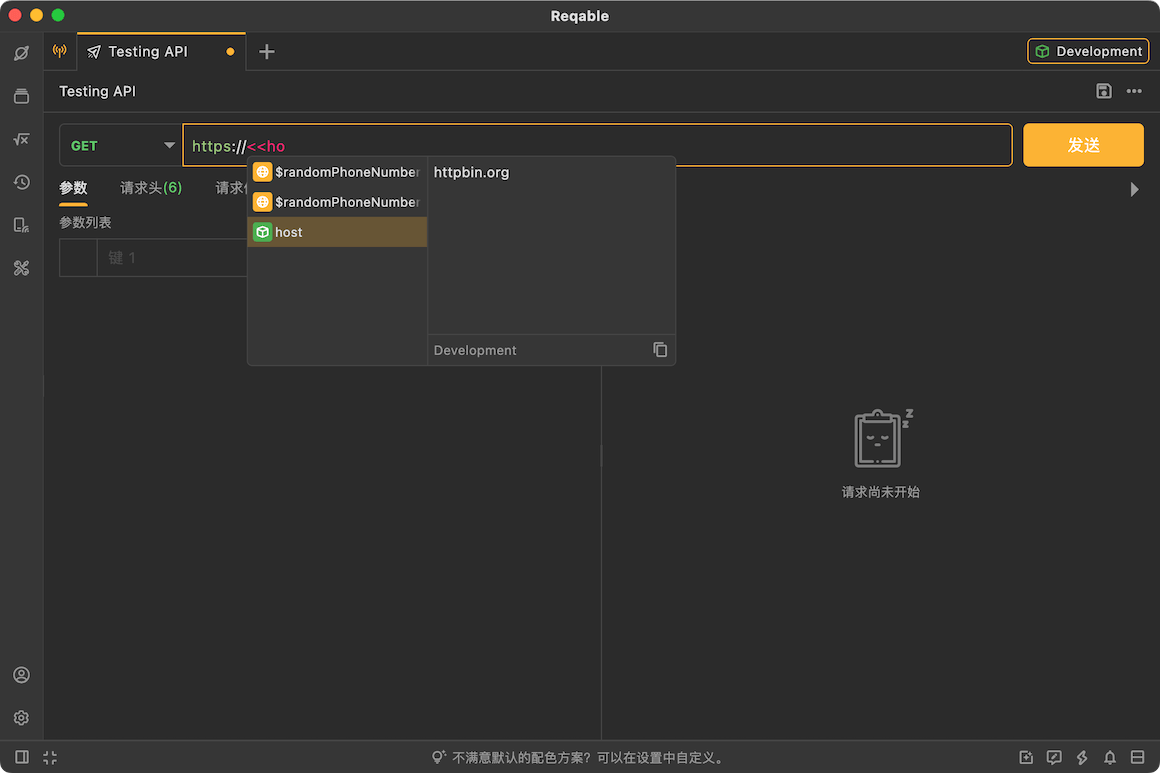Open the history sidebar icon
1160x773 pixels.
coord(21,182)
